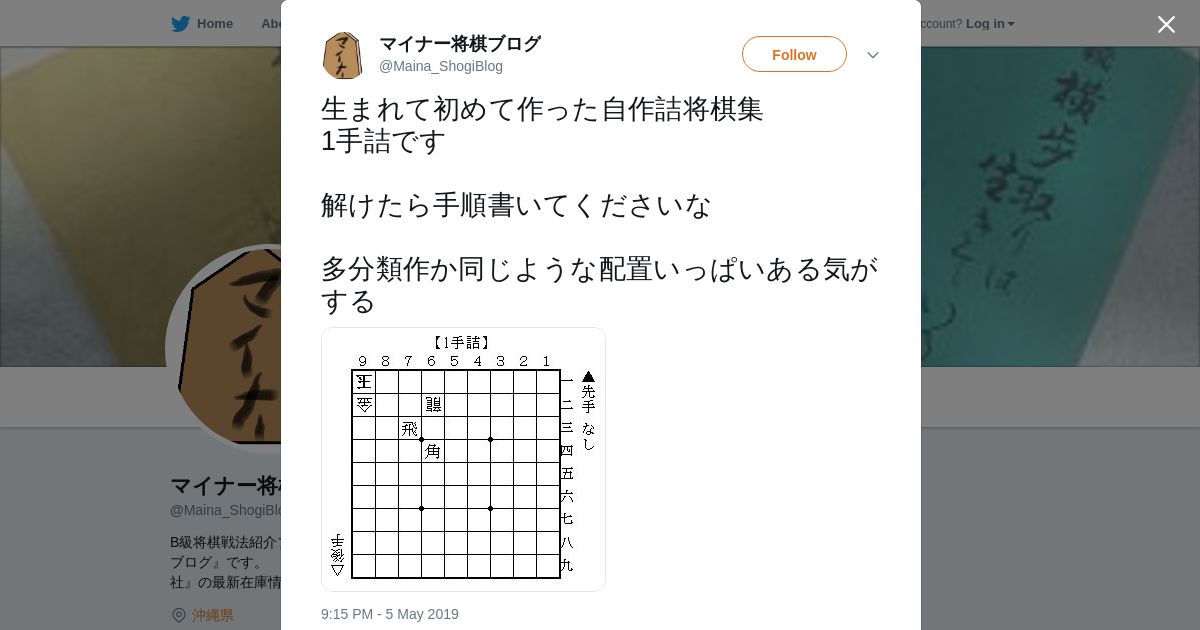The width and height of the screenshot is (1200, 630).
Task: Expand the tweet's more options chevron
Action: point(873,55)
